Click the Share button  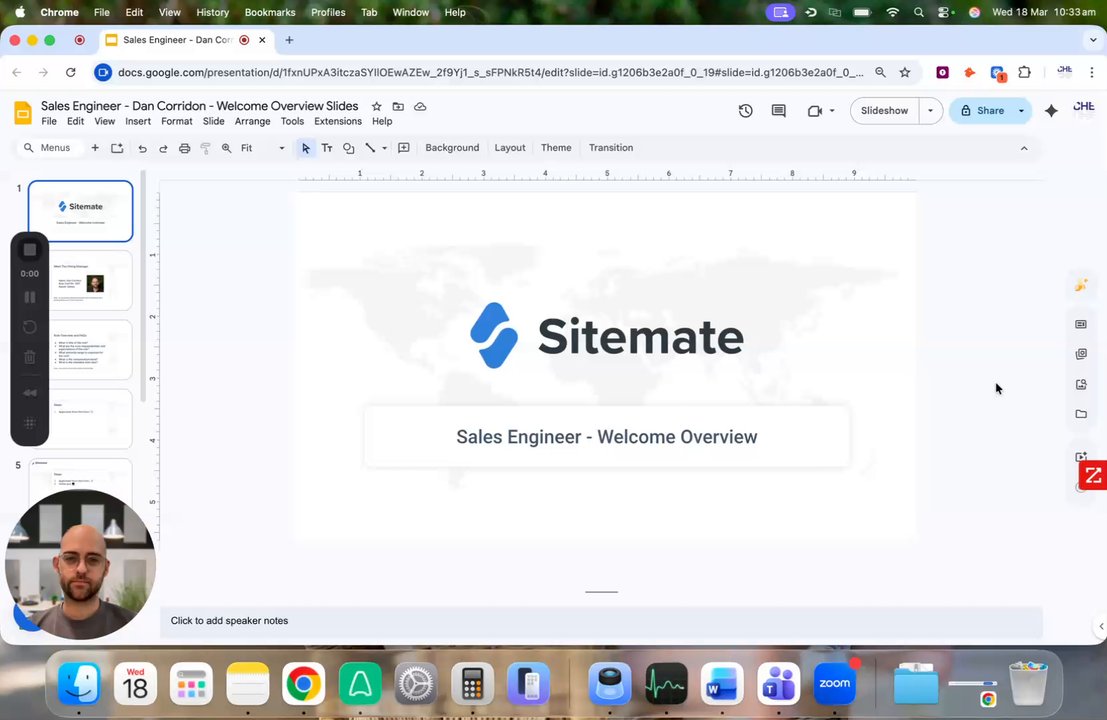(982, 111)
